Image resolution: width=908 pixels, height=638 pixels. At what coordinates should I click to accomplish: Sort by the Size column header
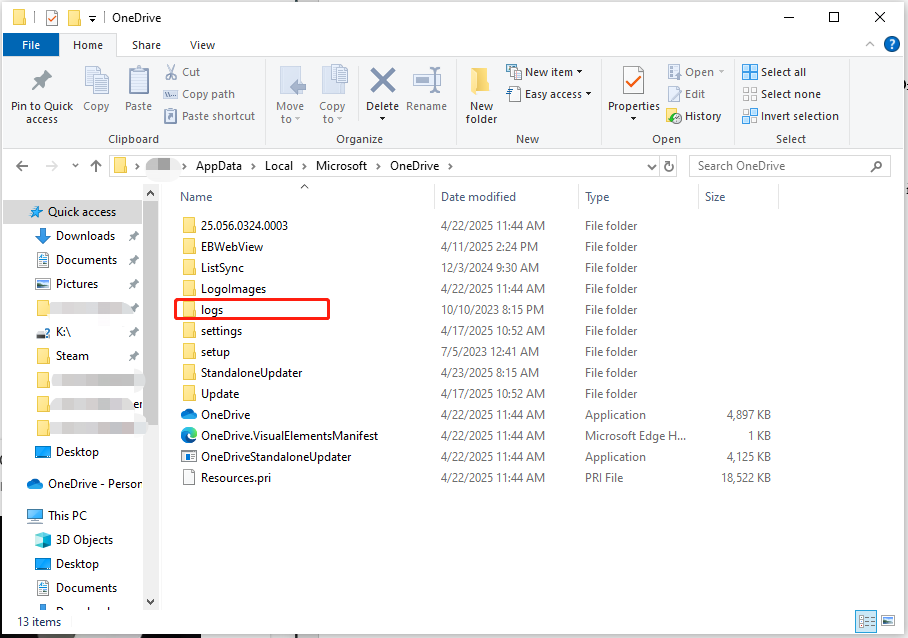point(715,197)
